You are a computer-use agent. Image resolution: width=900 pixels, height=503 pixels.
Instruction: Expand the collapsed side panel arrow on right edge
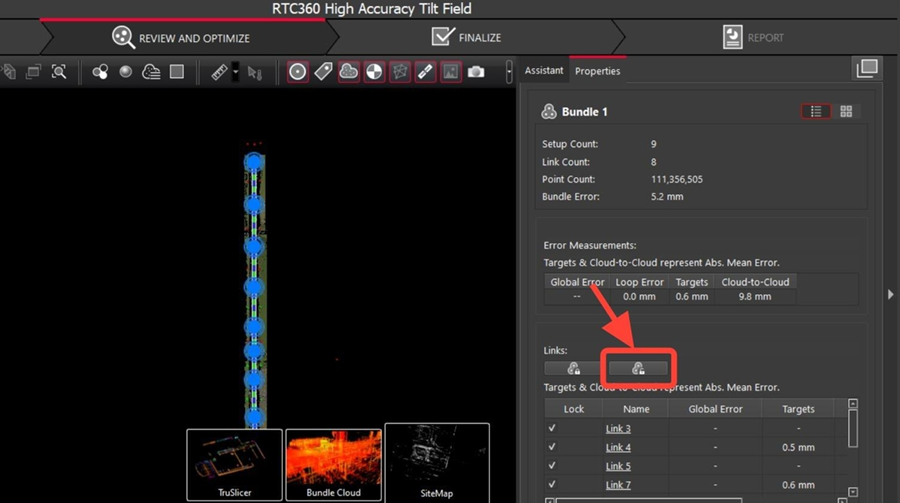tap(891, 294)
